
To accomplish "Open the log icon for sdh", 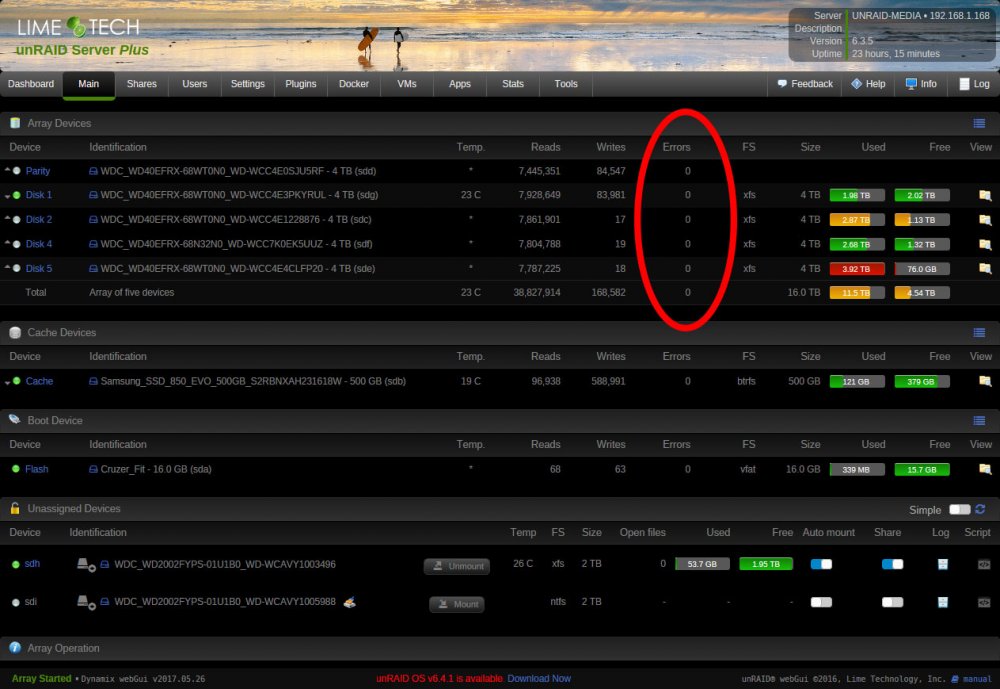I will pos(943,564).
